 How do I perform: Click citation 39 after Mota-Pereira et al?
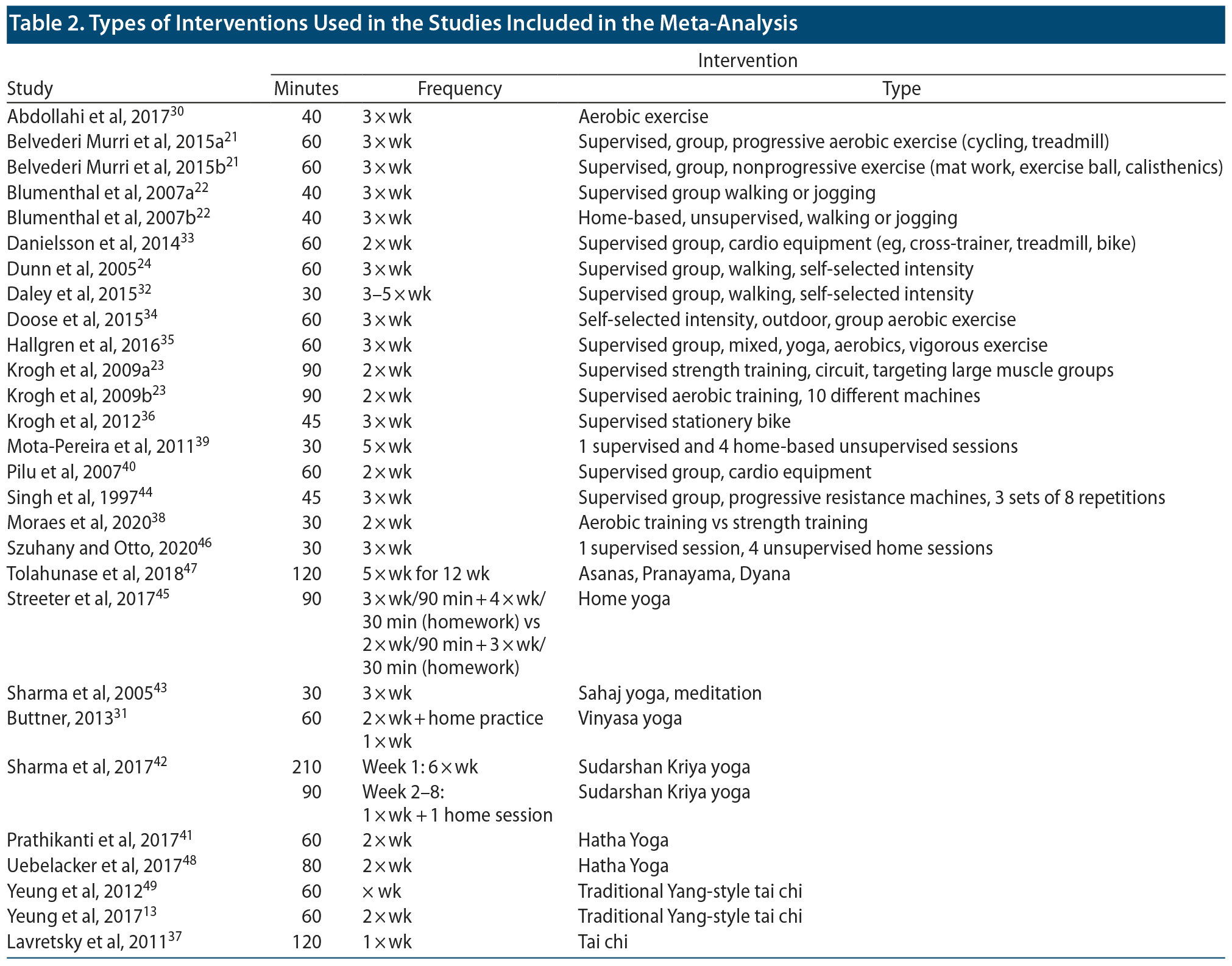coord(202,441)
